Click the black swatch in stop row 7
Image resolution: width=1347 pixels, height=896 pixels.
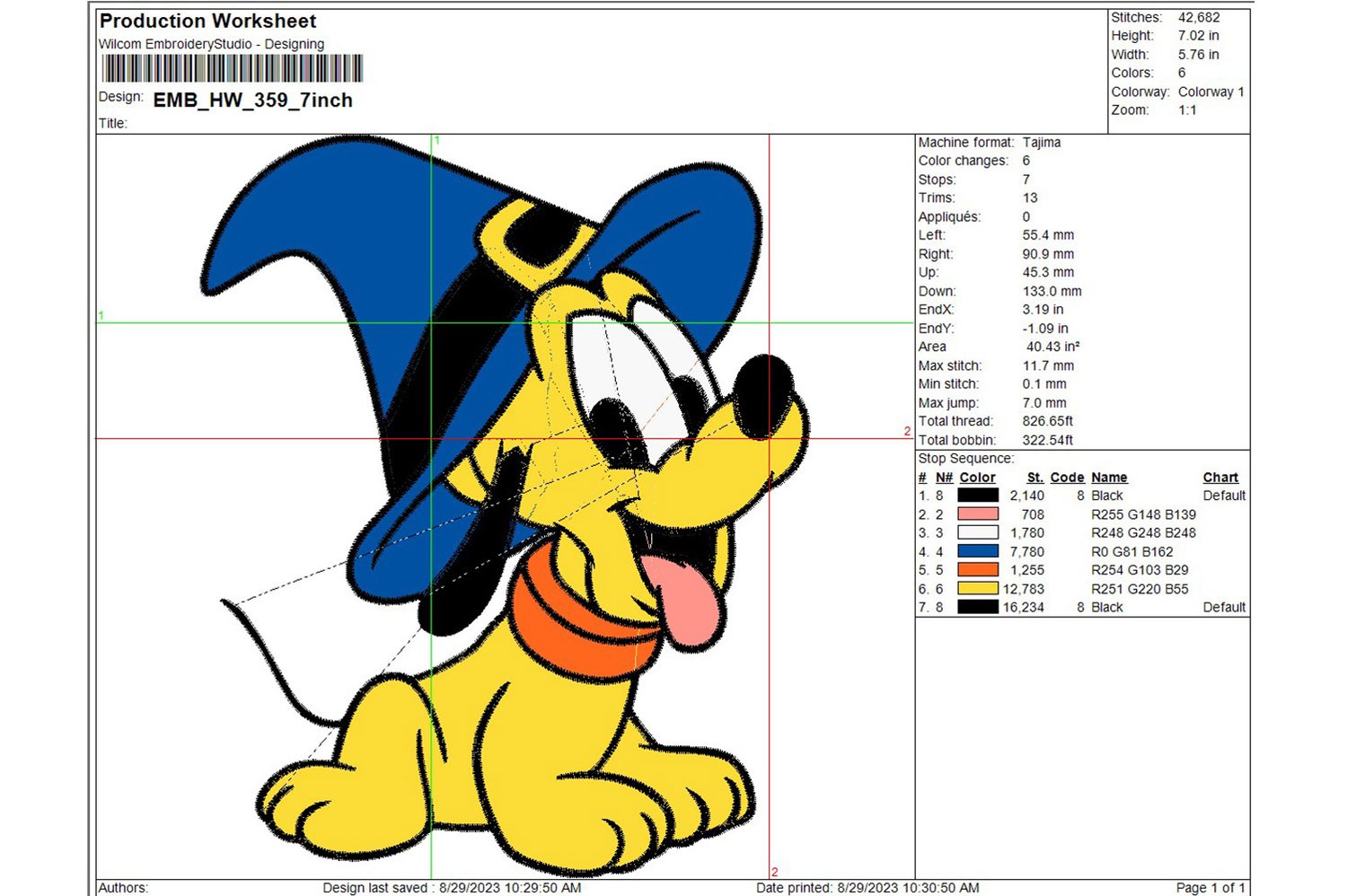(x=978, y=607)
